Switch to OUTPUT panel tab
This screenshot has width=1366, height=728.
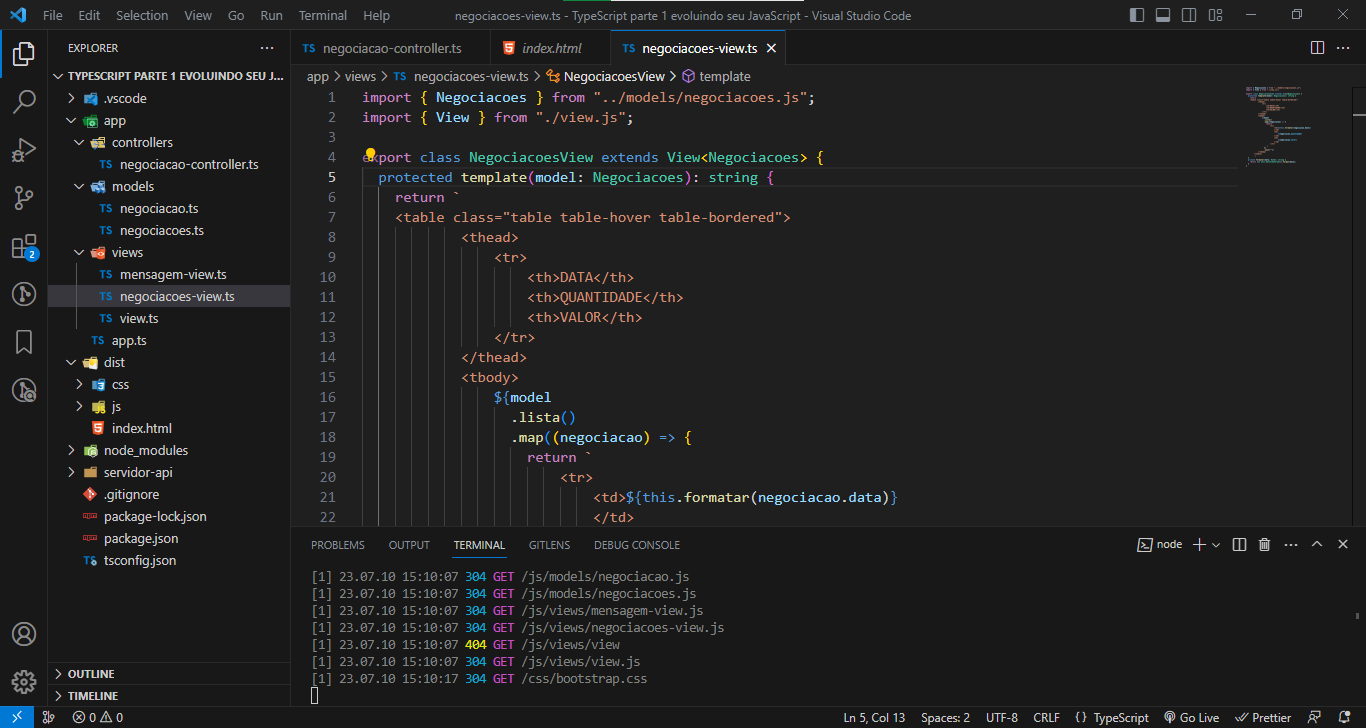[x=409, y=545]
